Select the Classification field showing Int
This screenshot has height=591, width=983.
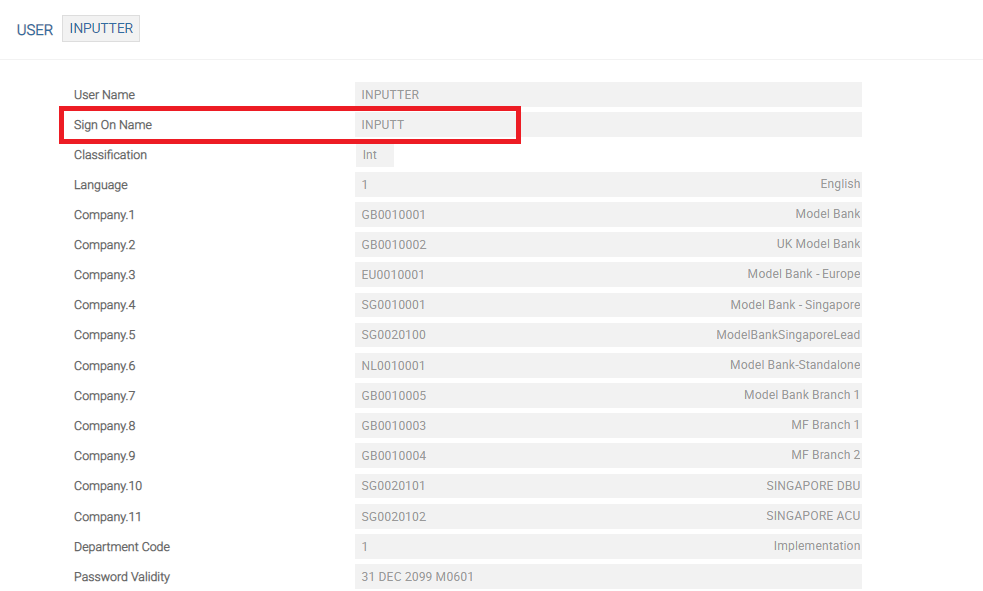pos(374,155)
